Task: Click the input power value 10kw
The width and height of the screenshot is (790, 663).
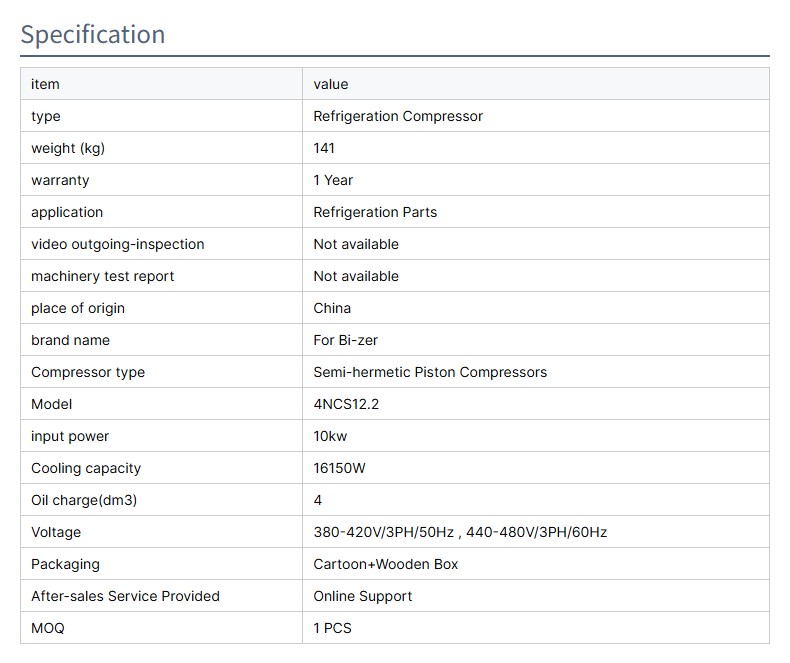Action: coord(330,436)
